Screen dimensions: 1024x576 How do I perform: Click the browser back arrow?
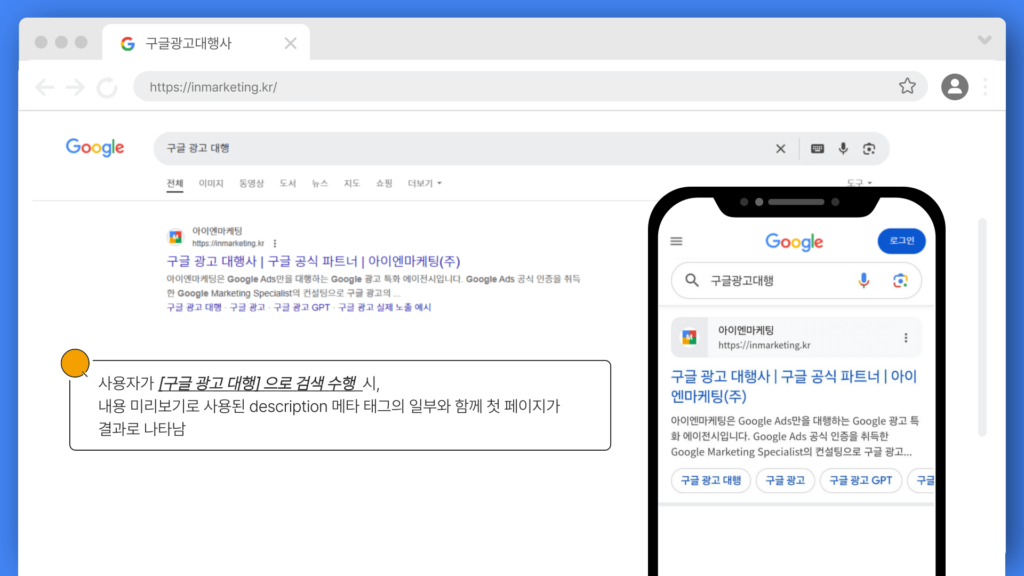coord(44,87)
